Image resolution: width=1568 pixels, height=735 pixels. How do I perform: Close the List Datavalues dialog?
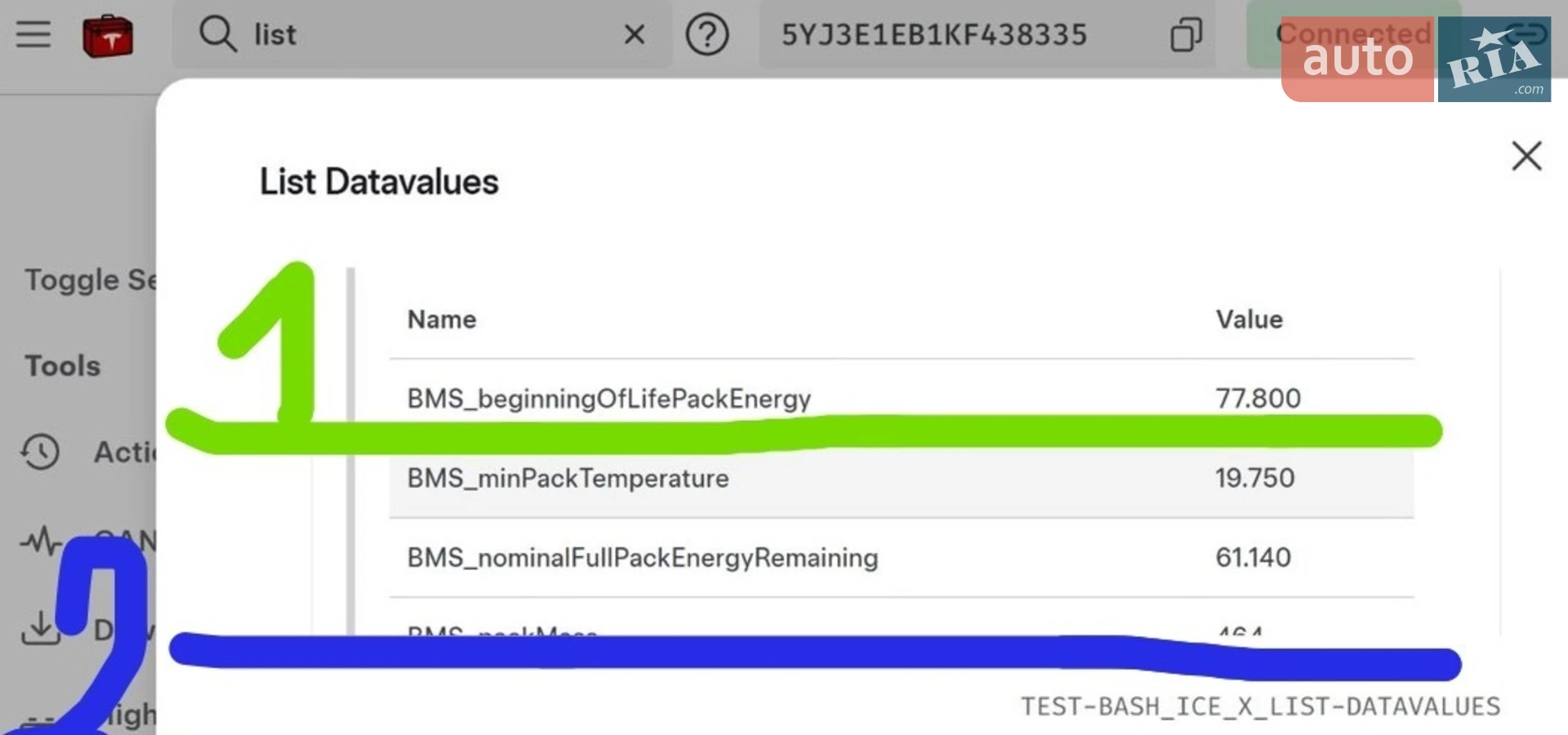tap(1526, 155)
